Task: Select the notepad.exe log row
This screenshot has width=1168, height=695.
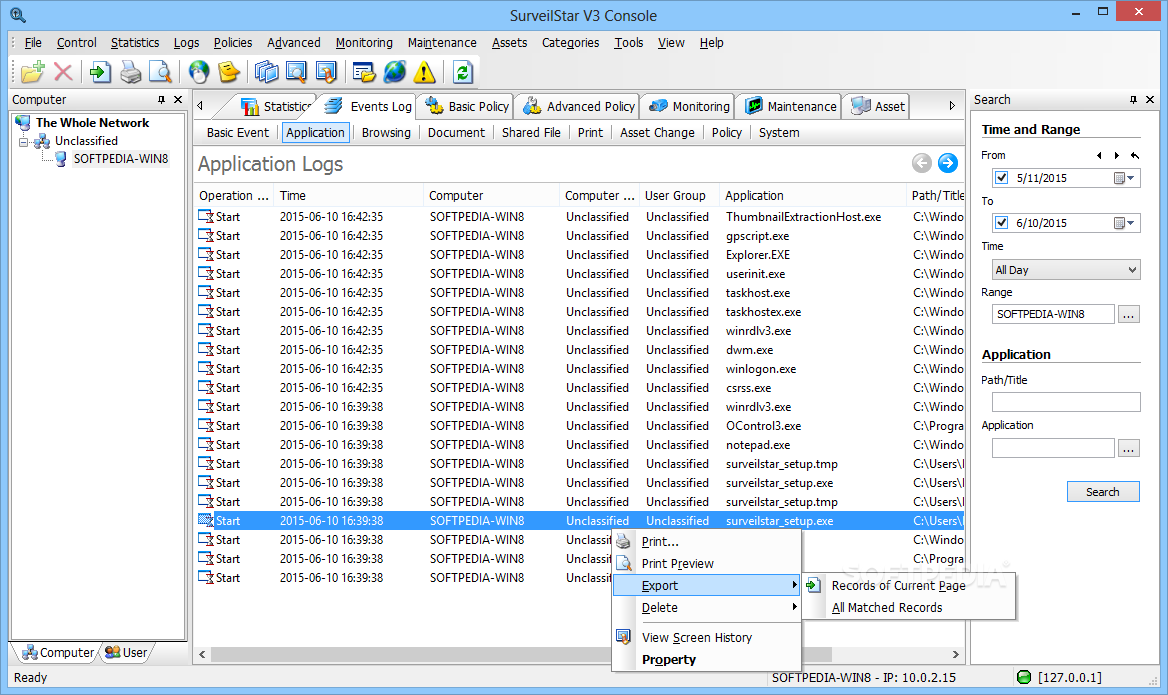Action: [580, 445]
